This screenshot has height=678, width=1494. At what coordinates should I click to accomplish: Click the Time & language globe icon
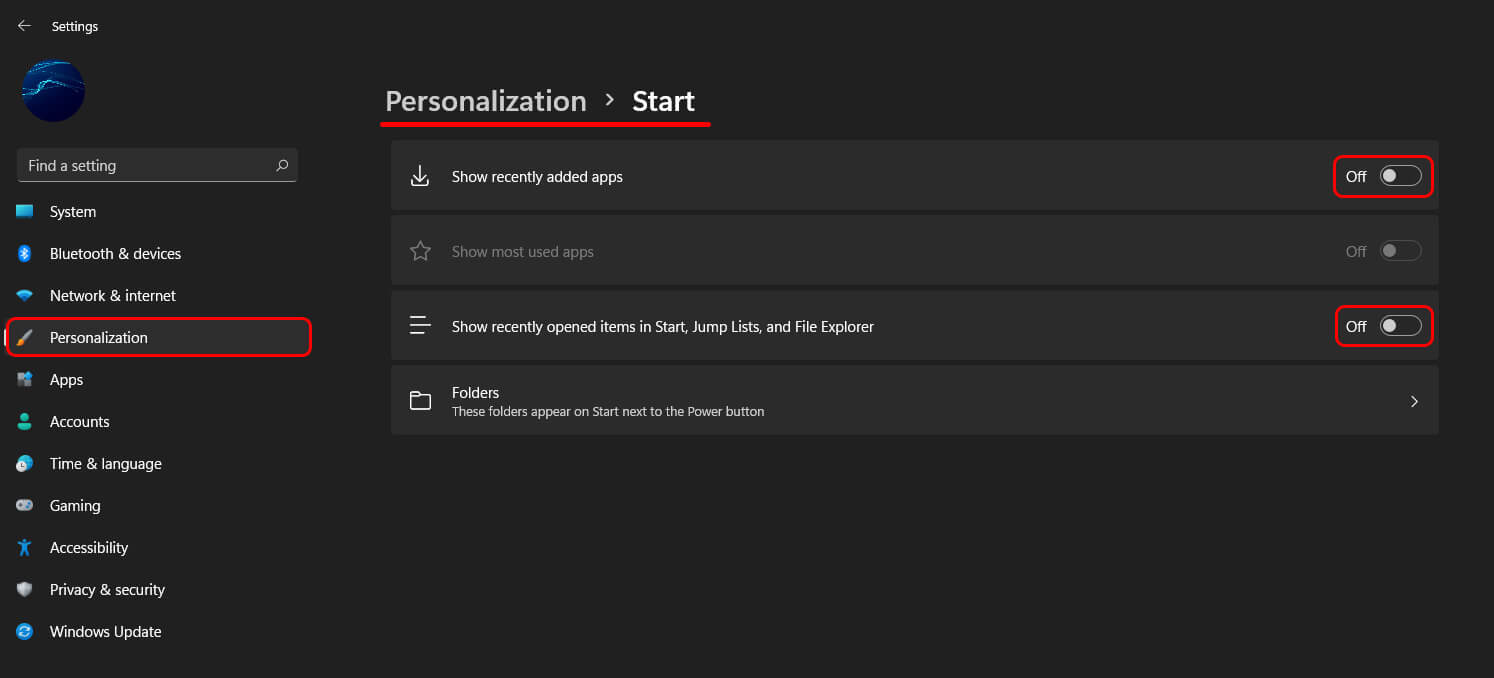coord(25,464)
